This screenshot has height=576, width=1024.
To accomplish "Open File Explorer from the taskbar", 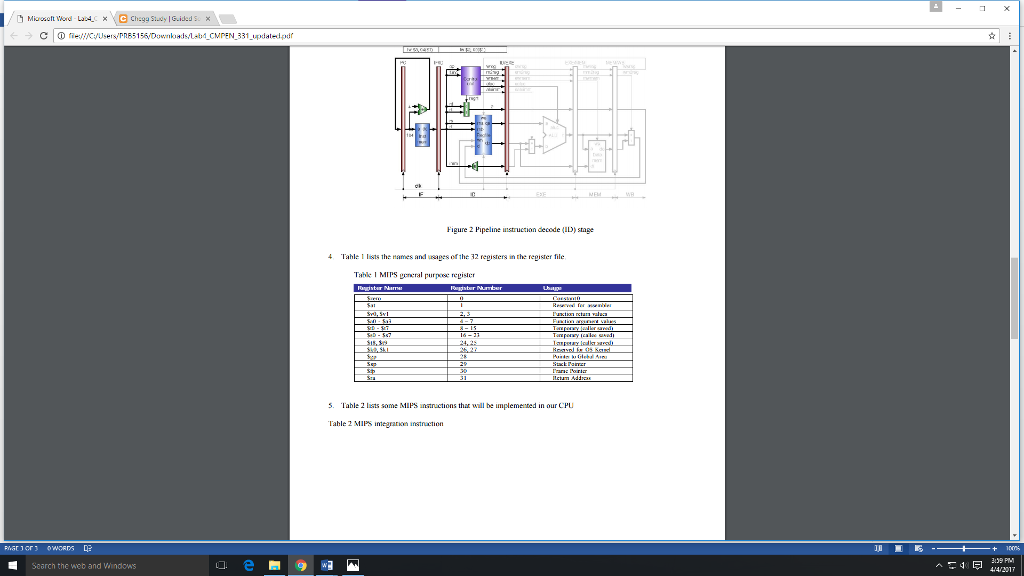I will coord(273,565).
